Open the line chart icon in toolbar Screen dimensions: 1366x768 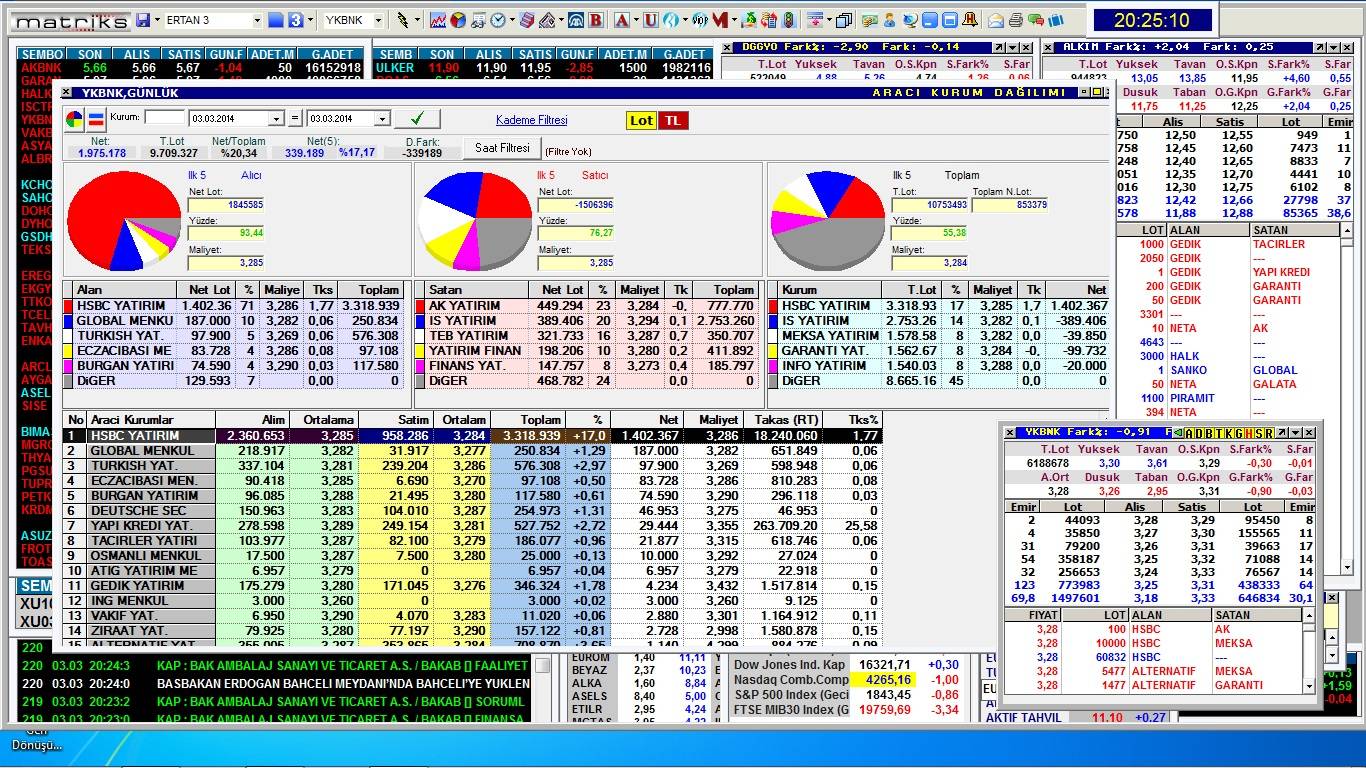click(x=438, y=20)
